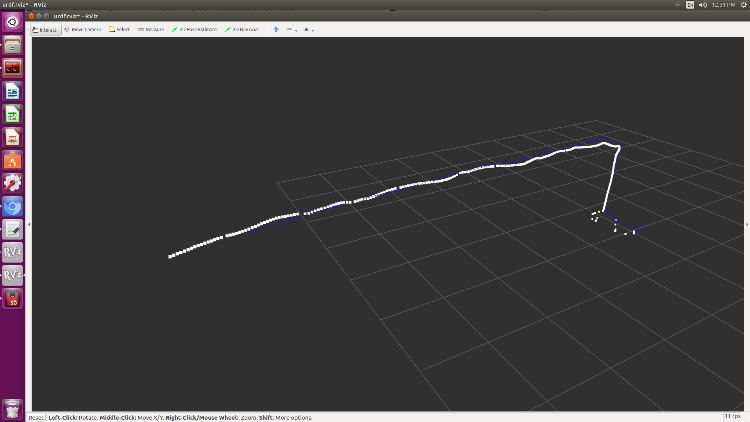
Task: Open the Trash in the dock
Action: (13, 407)
